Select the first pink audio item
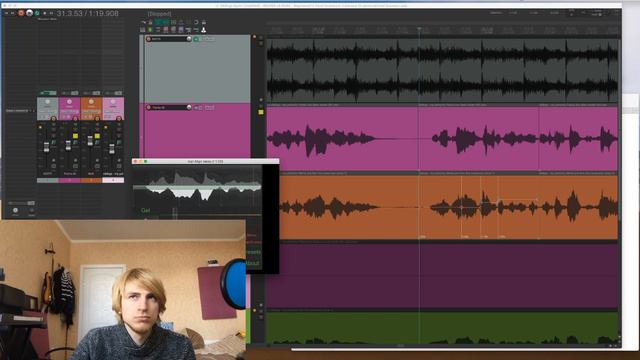Viewport: 640px width, 360px height. [342, 138]
